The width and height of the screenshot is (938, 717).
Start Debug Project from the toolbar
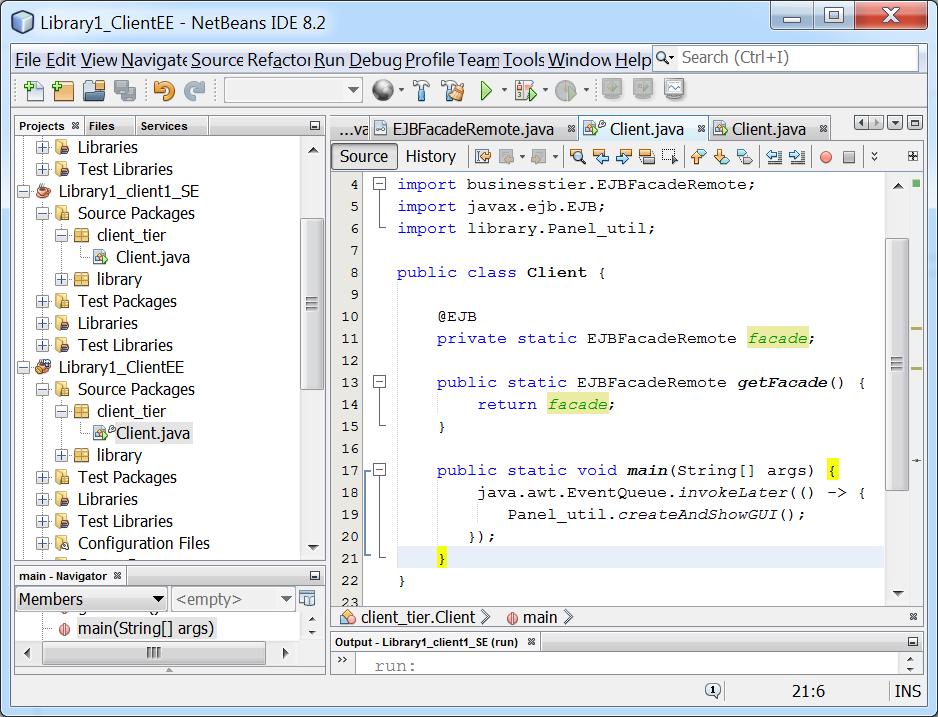click(x=525, y=90)
